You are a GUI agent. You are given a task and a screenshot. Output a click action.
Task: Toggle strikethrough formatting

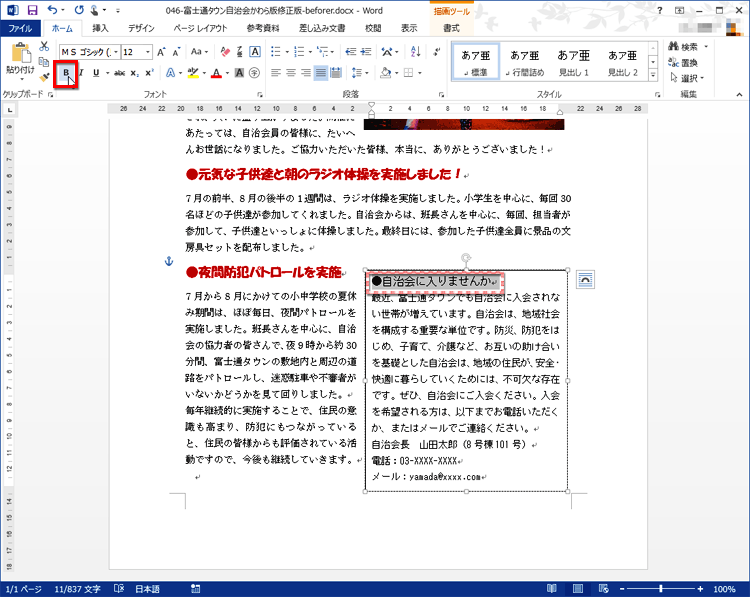tap(120, 73)
